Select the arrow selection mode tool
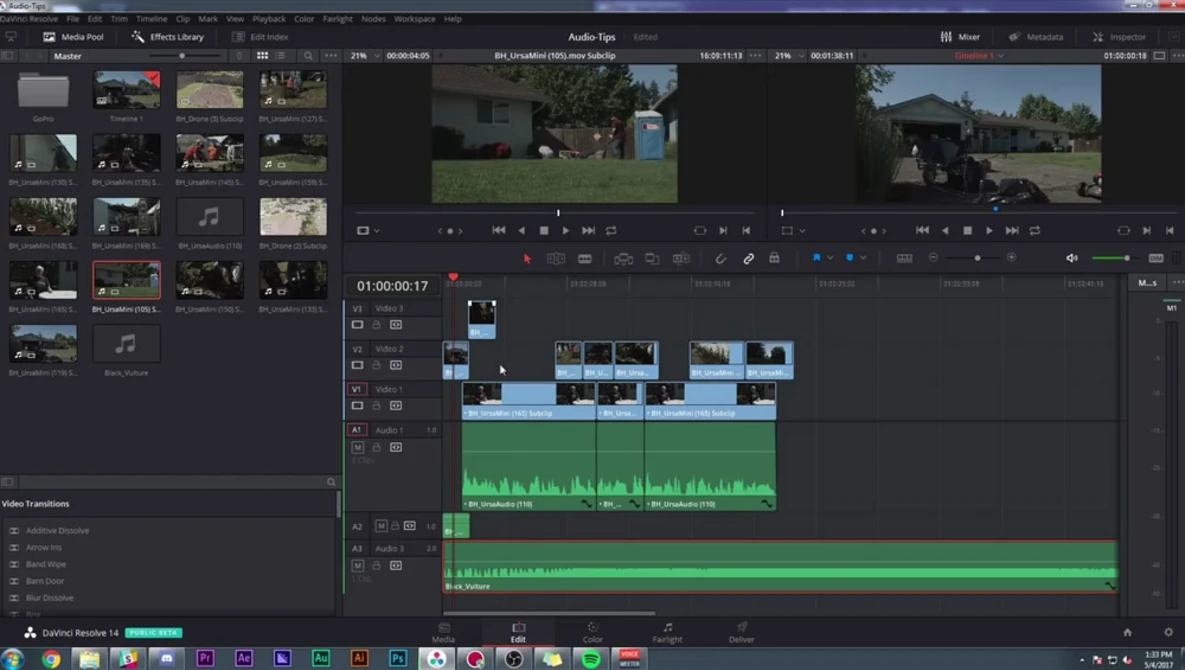 [x=527, y=258]
